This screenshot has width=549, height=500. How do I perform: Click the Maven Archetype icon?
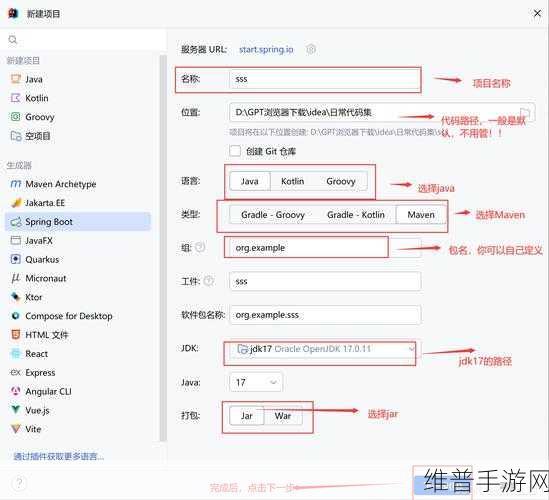(x=15, y=184)
